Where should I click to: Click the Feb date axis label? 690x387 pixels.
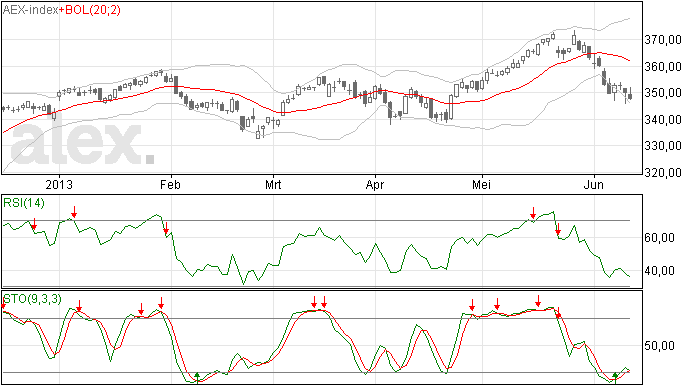point(170,184)
